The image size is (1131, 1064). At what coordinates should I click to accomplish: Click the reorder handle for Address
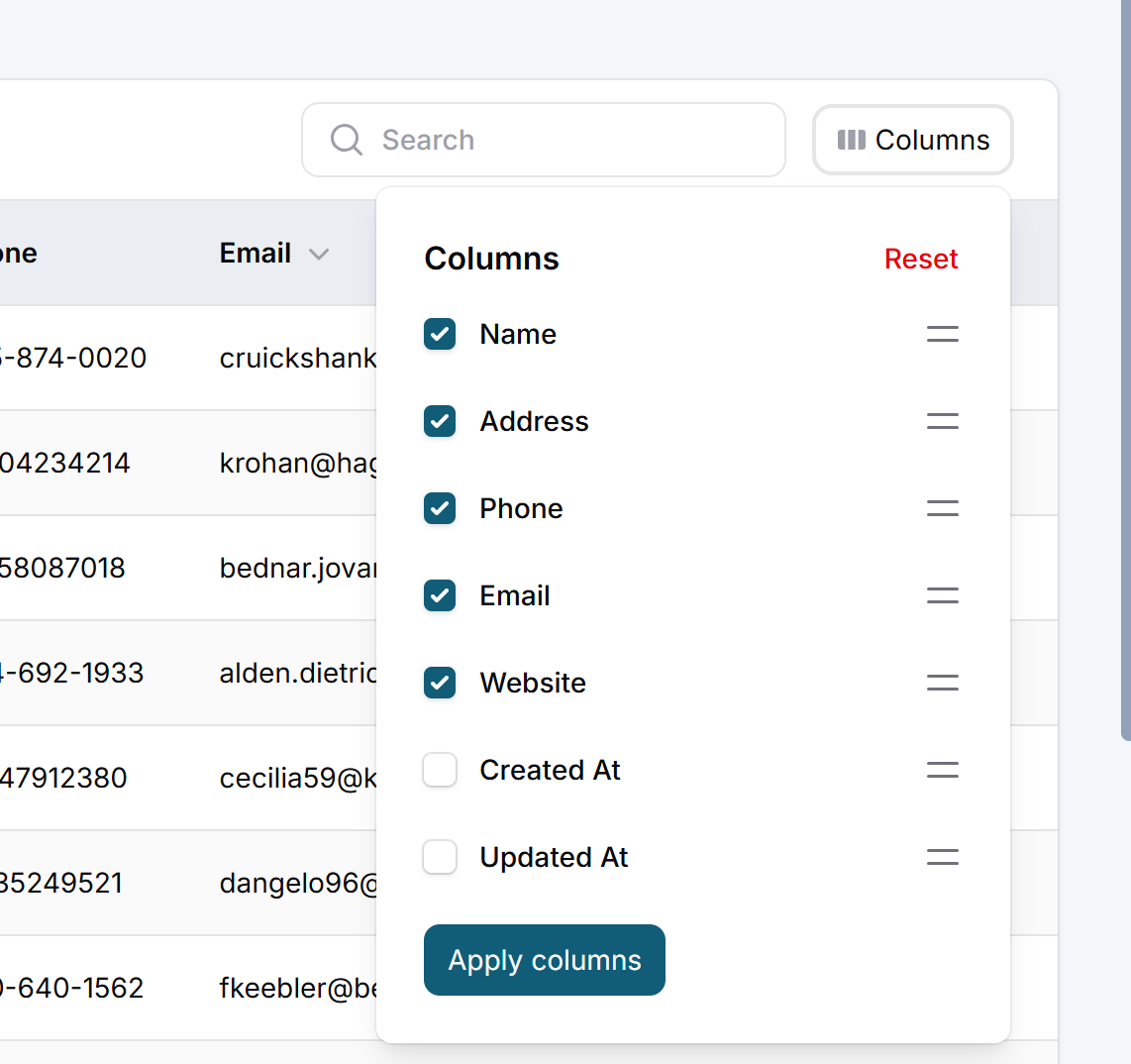pyautogui.click(x=942, y=422)
